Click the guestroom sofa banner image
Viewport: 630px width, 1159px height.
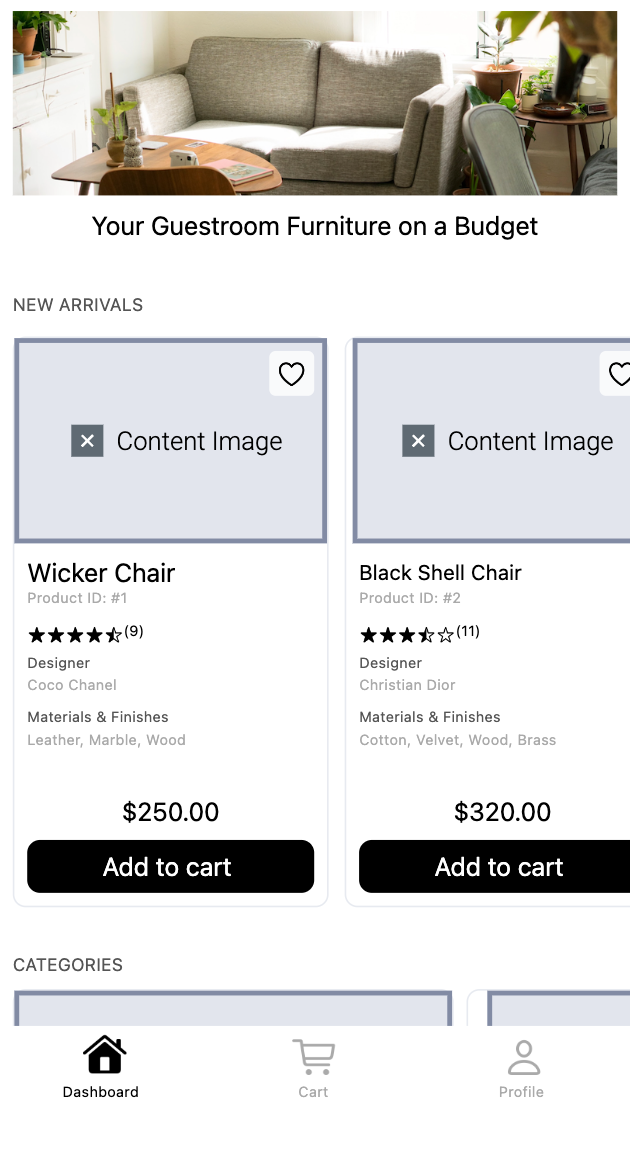[x=315, y=103]
